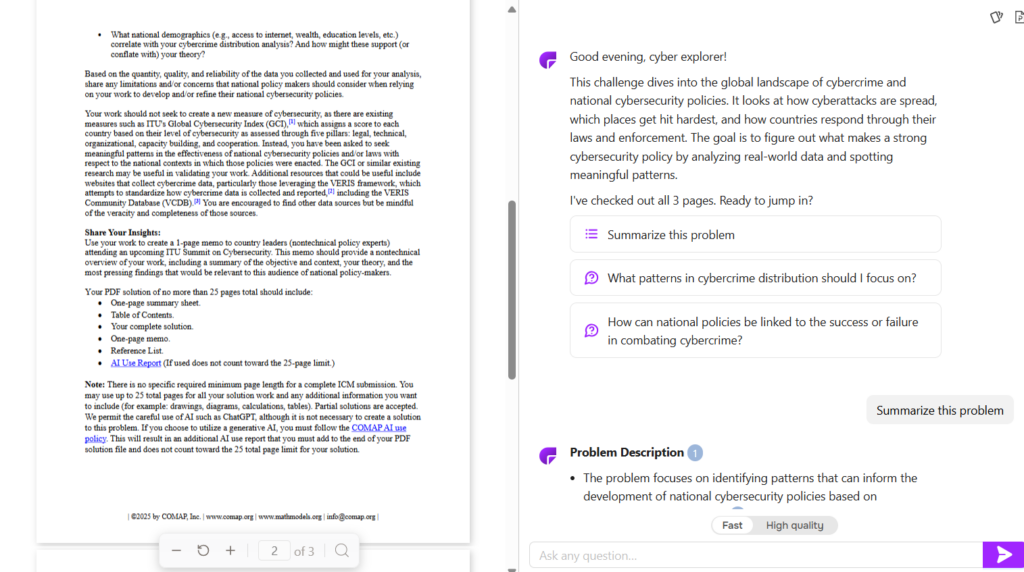The width and height of the screenshot is (1024, 572).
Task: Click the 'Problem Description' heading
Action: (626, 453)
